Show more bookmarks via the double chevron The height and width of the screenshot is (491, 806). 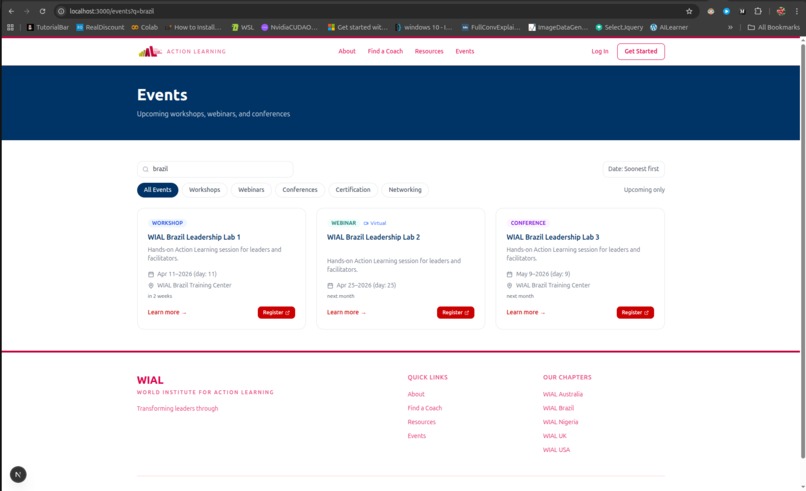(730, 27)
